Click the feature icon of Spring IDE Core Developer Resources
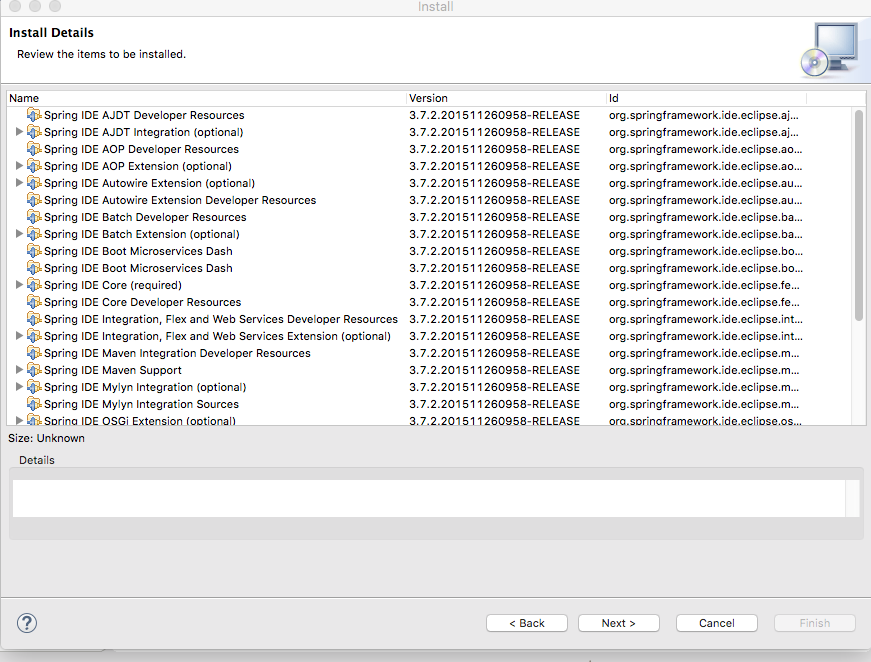The image size is (871, 662). coord(34,302)
